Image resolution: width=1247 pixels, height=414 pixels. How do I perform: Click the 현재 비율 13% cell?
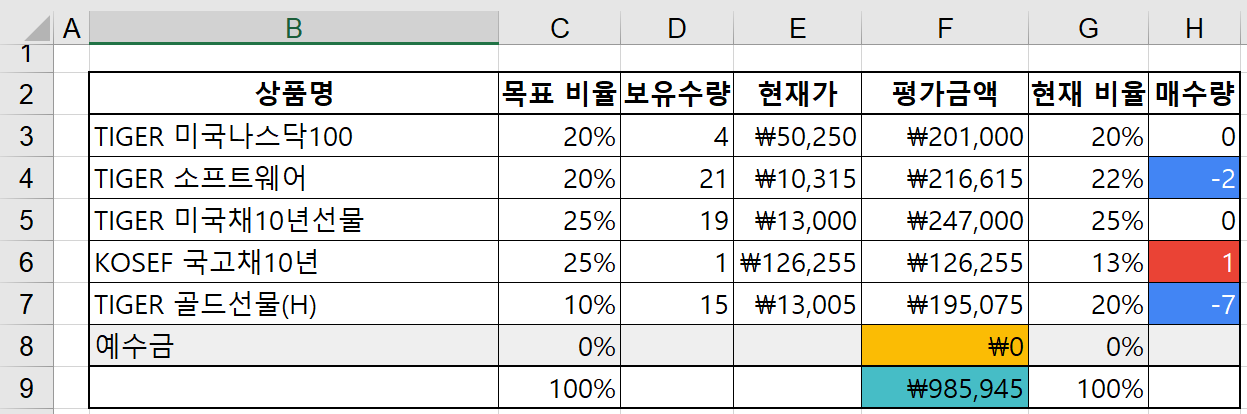[1089, 262]
